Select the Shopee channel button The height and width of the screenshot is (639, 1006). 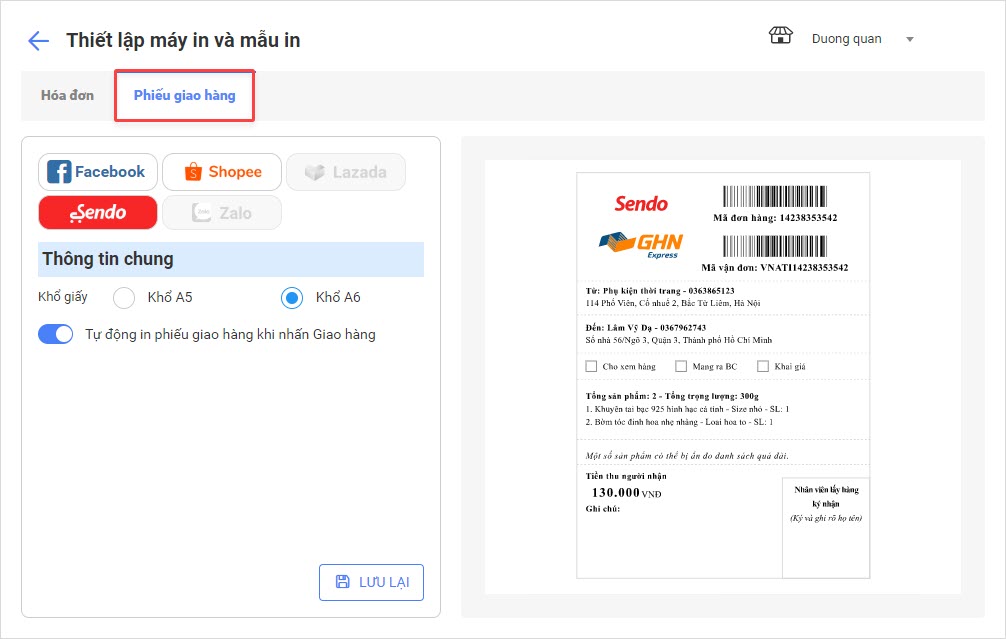pyautogui.click(x=222, y=172)
